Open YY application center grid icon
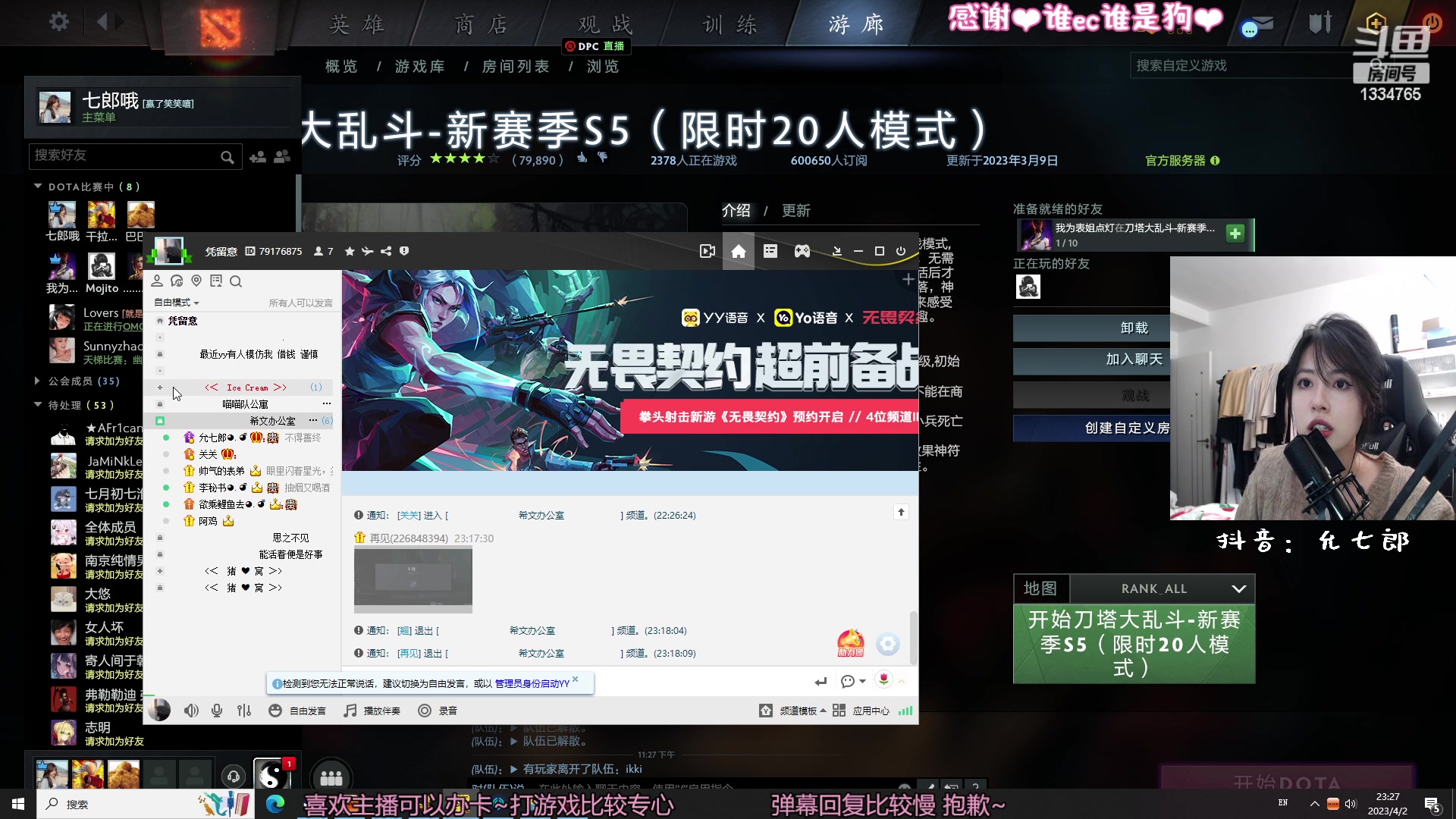1456x819 pixels. (839, 711)
